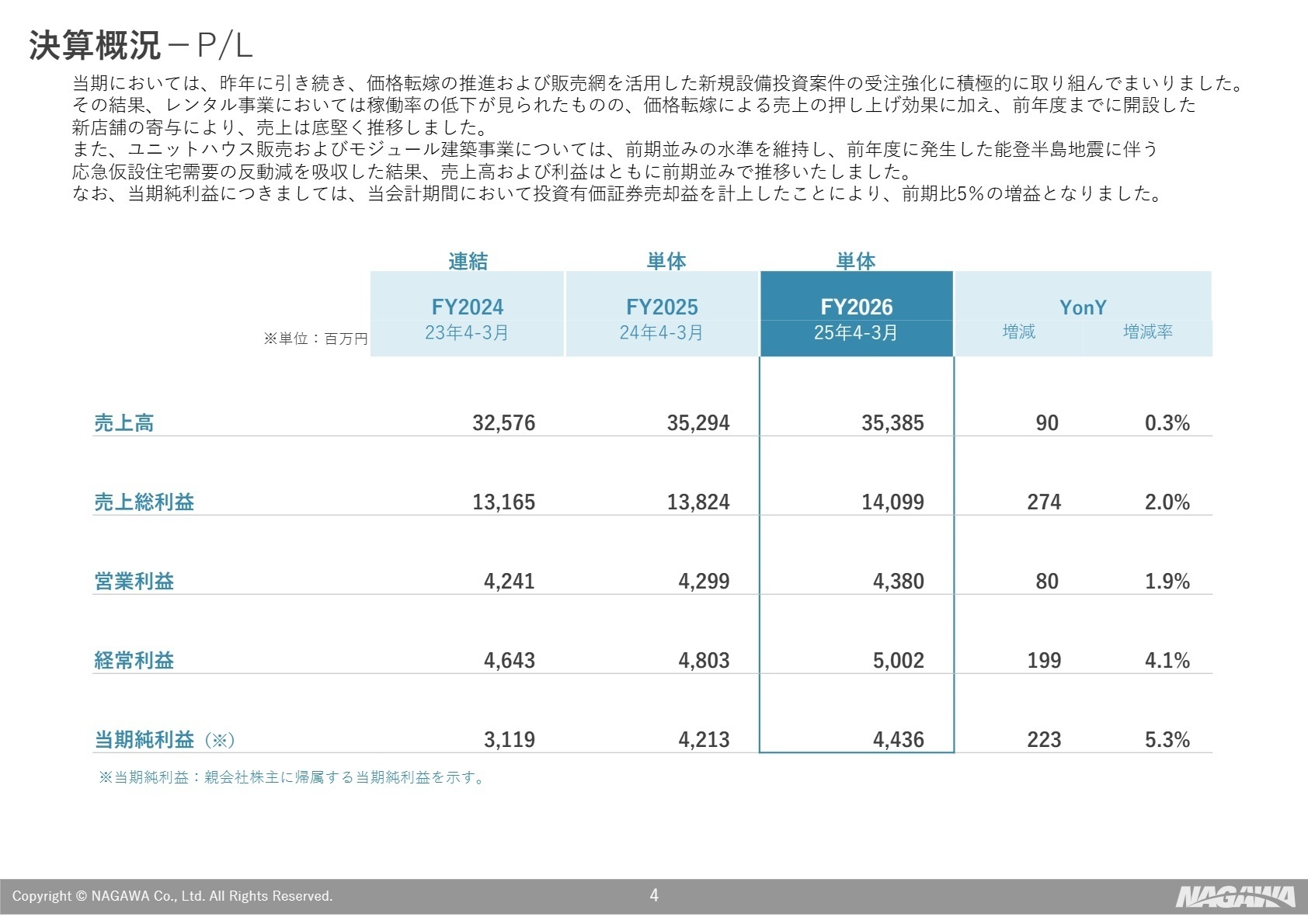Click the 増減率 sub-header
The width and height of the screenshot is (1308, 924).
pos(1148,332)
